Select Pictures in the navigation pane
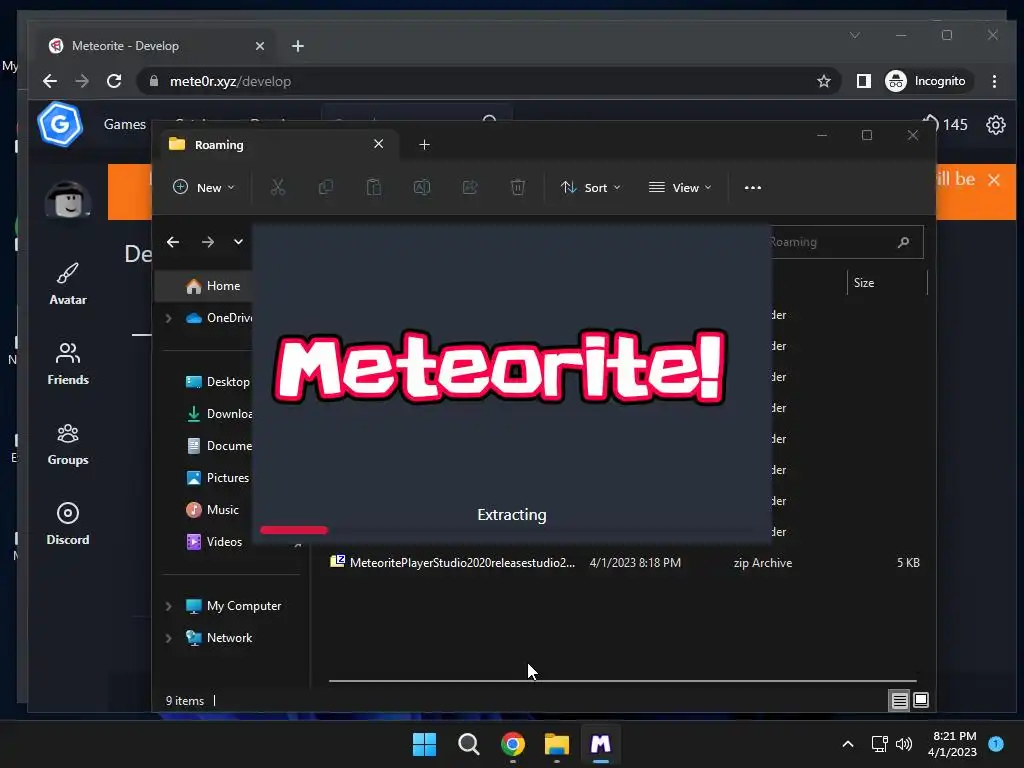The width and height of the screenshot is (1024, 768). [x=217, y=478]
